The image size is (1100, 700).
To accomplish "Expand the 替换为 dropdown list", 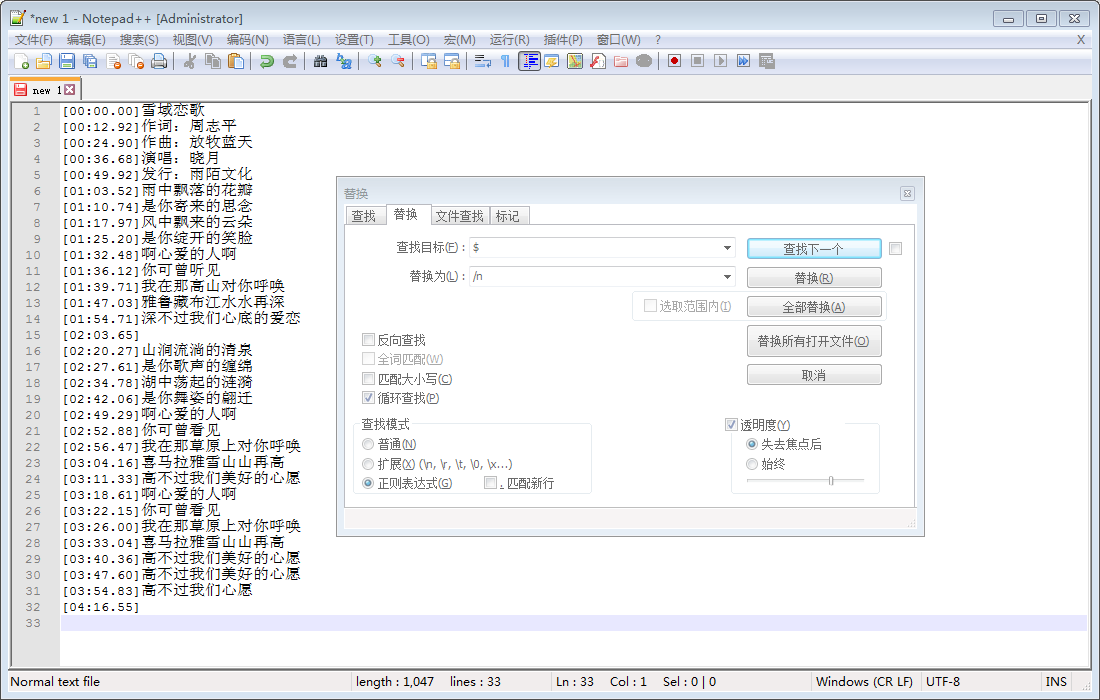I will (727, 277).
